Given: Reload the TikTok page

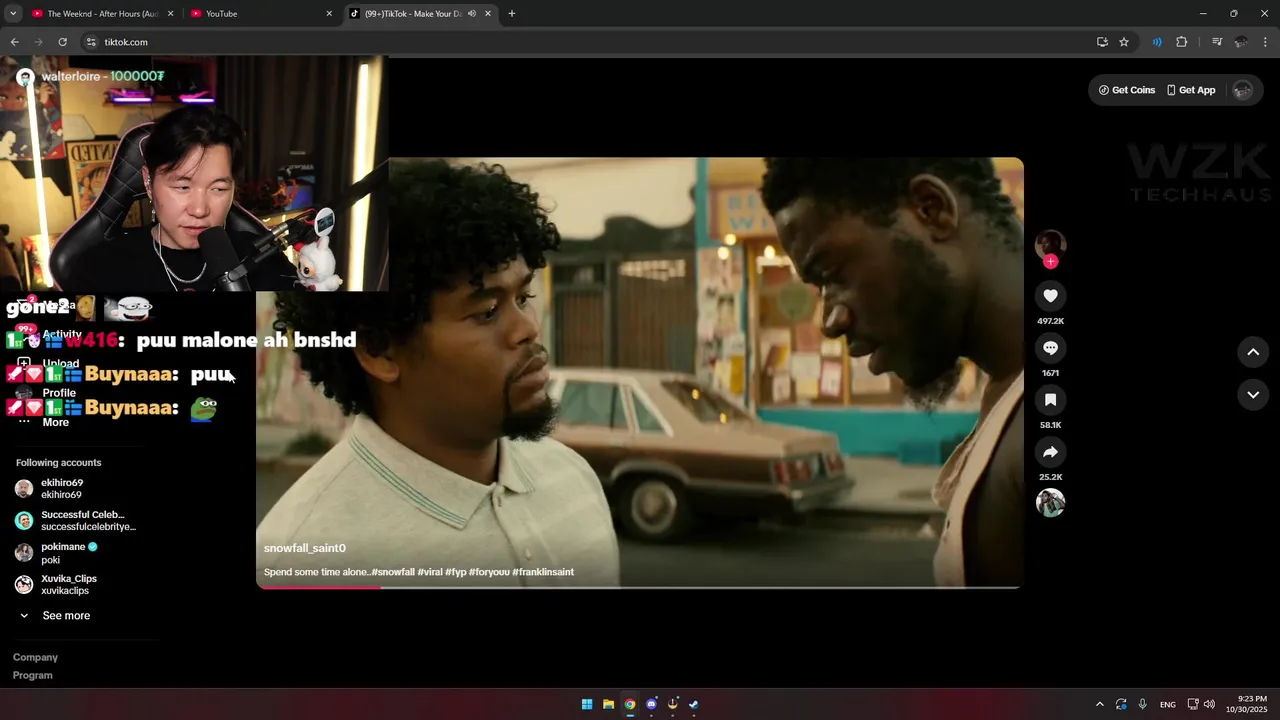Looking at the screenshot, I should click(62, 42).
